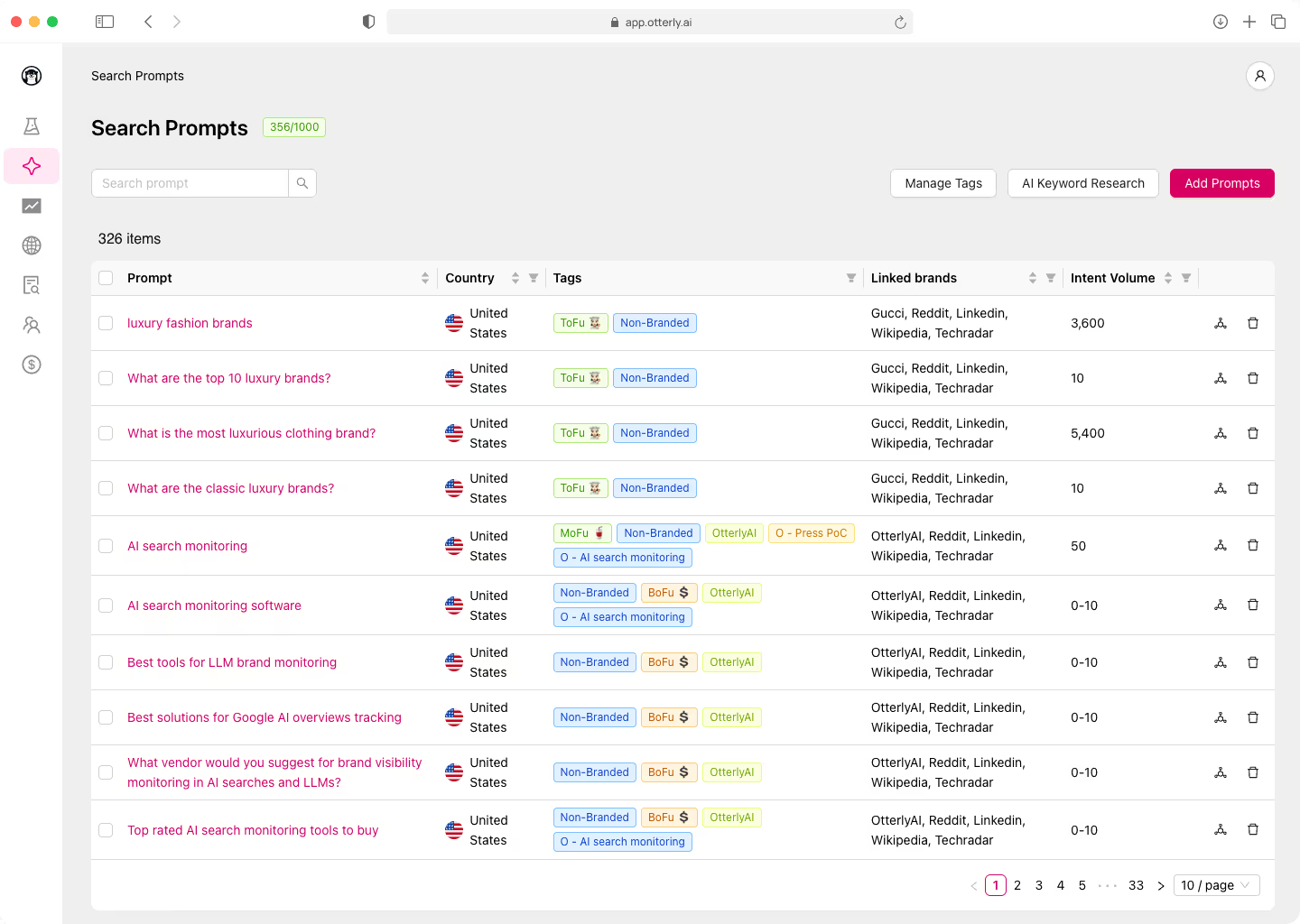Open the 'Best tools for LLM brand monitoring' prompt link
This screenshot has width=1300, height=924.
[232, 661]
